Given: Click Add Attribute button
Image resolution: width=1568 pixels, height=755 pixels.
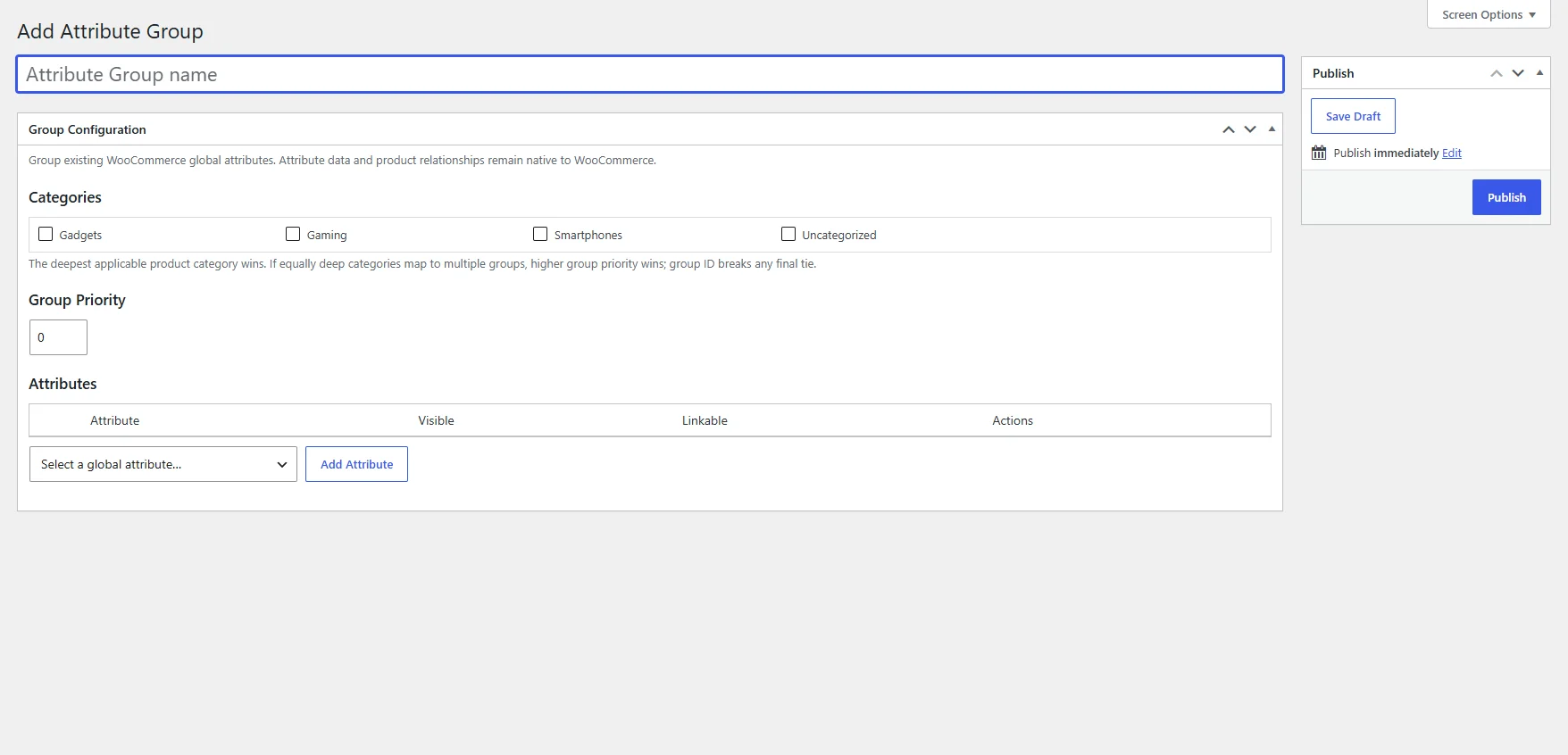Looking at the screenshot, I should point(356,464).
